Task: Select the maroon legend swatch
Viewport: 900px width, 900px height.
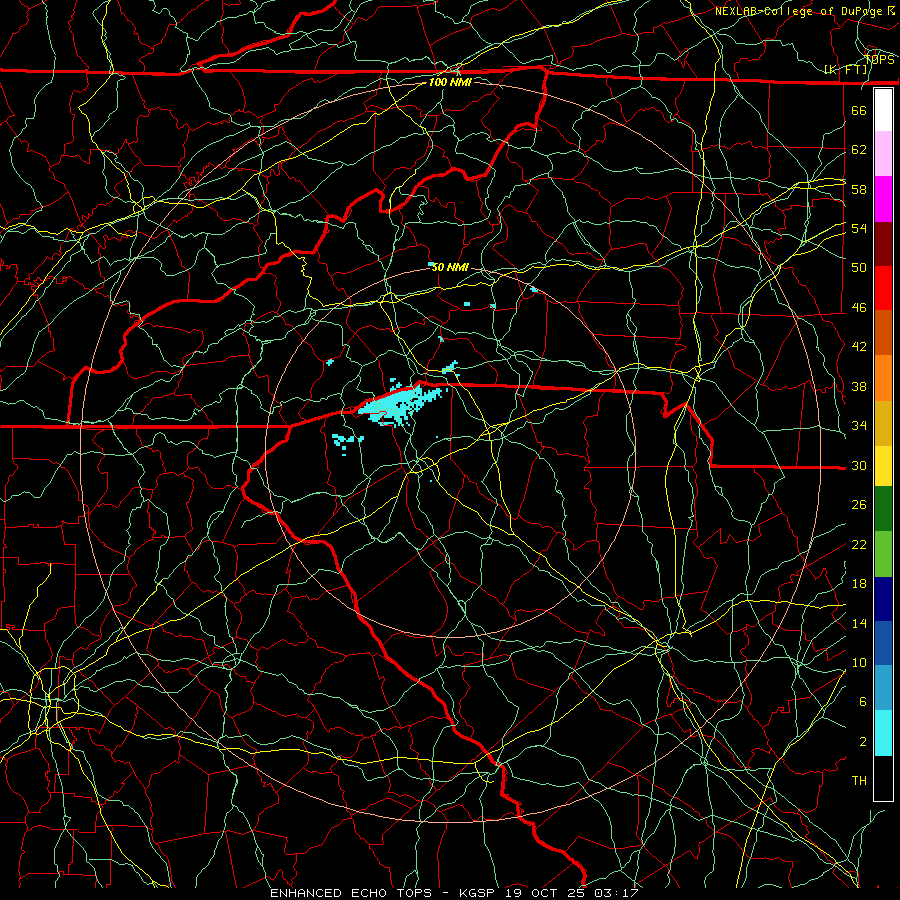Action: 883,244
